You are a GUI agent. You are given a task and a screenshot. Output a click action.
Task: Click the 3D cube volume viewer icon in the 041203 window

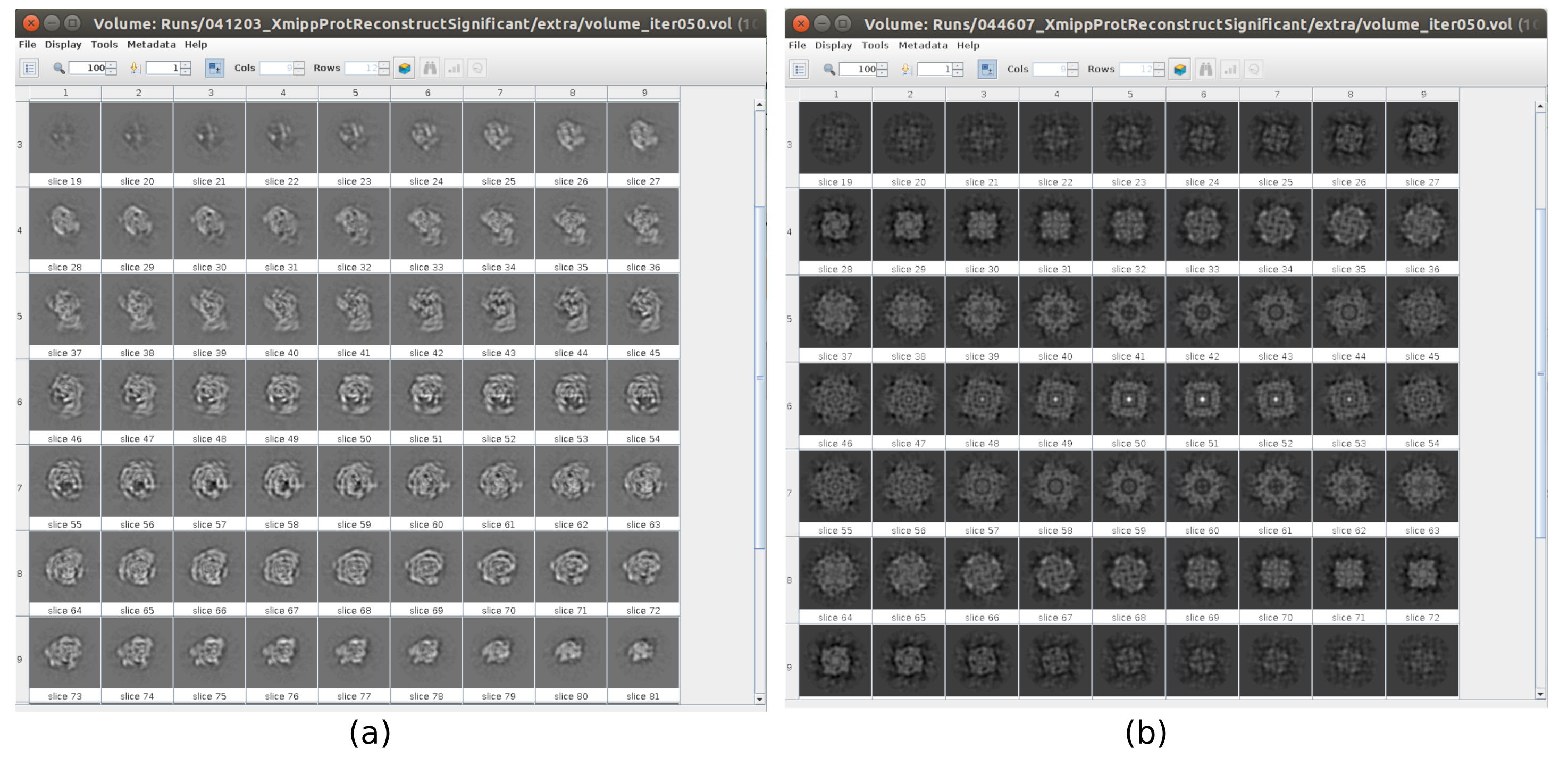point(404,68)
